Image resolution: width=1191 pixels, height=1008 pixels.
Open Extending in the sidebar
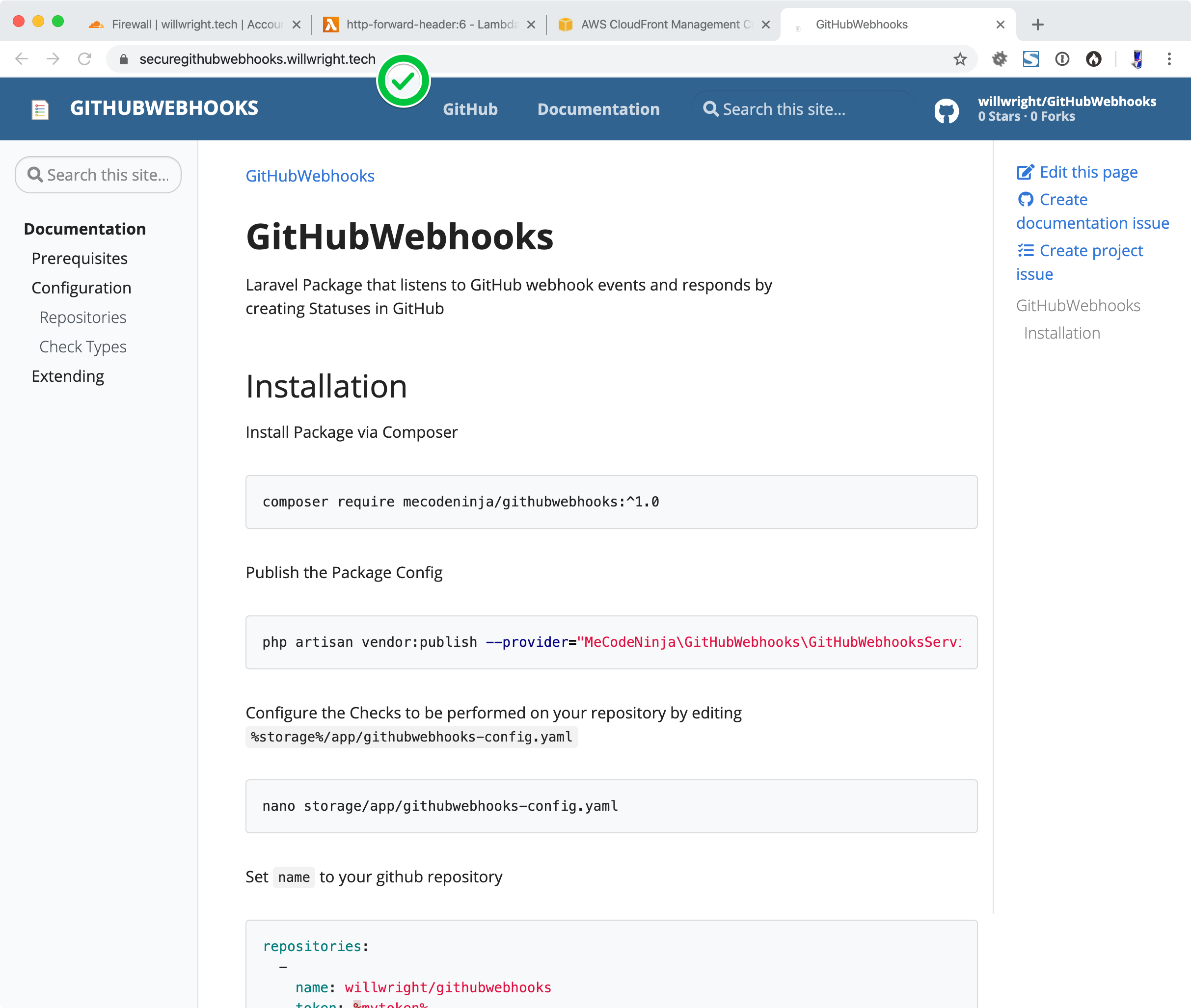67,376
